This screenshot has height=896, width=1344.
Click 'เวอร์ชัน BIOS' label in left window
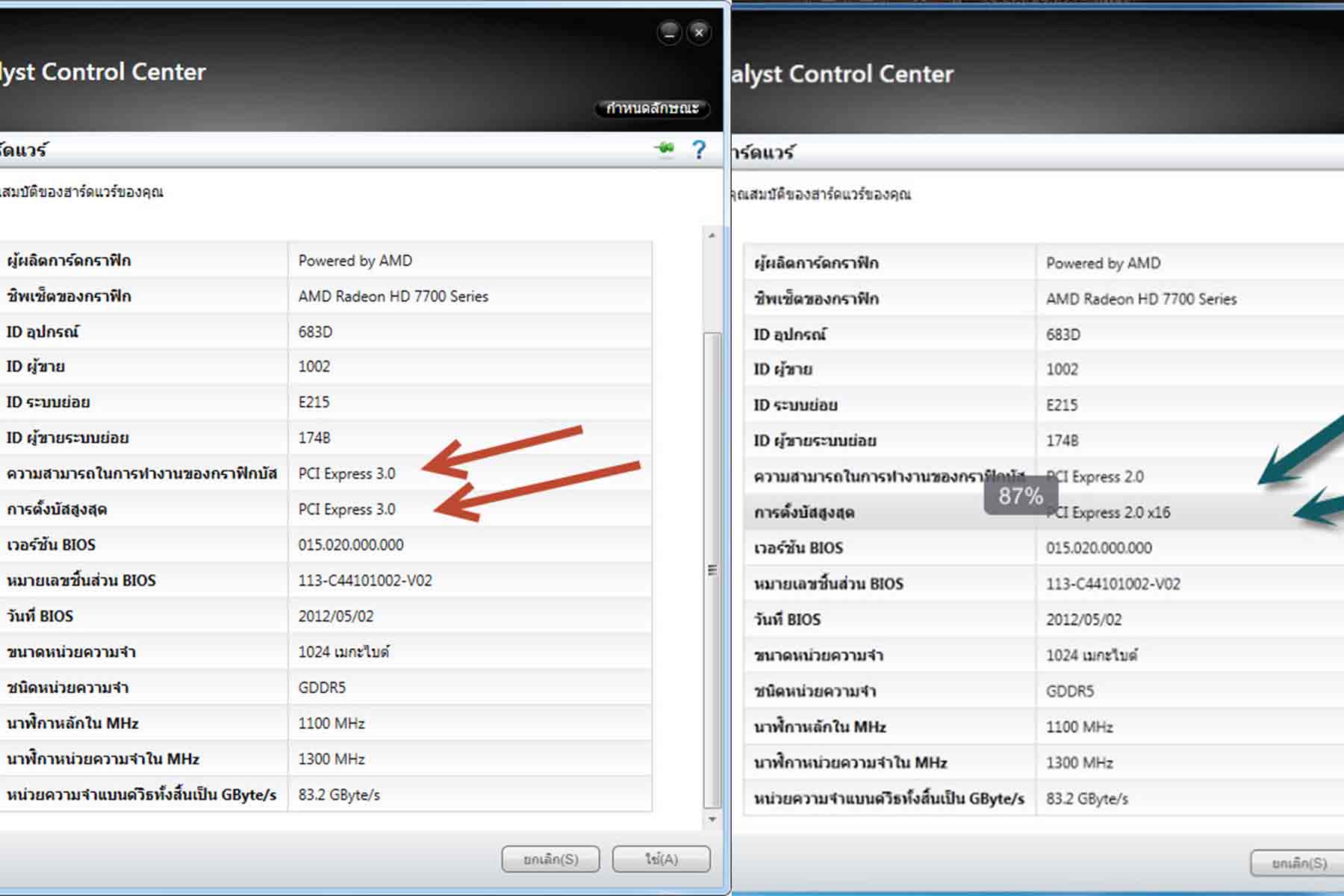pyautogui.click(x=51, y=545)
